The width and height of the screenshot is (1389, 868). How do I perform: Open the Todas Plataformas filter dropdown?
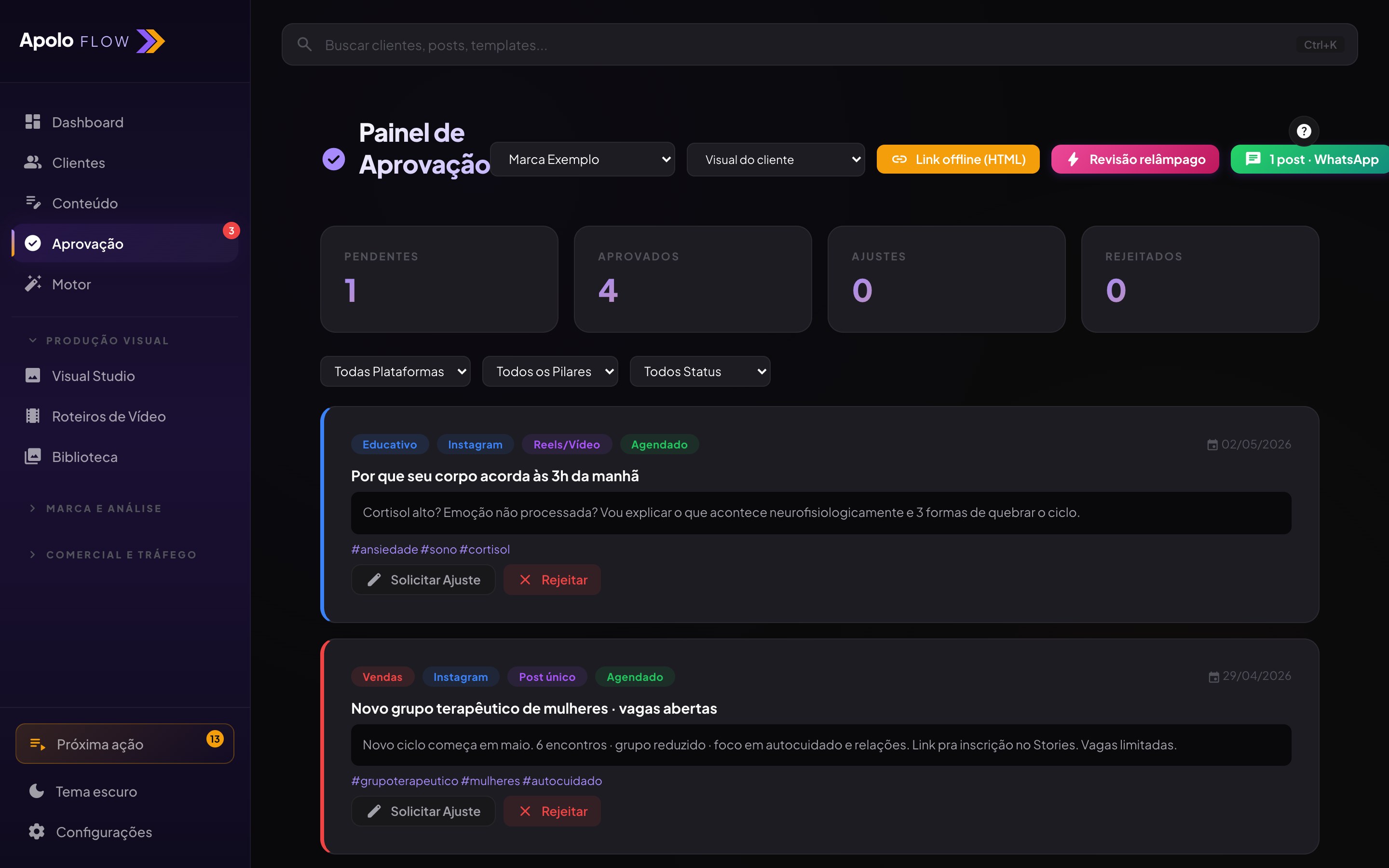click(395, 371)
